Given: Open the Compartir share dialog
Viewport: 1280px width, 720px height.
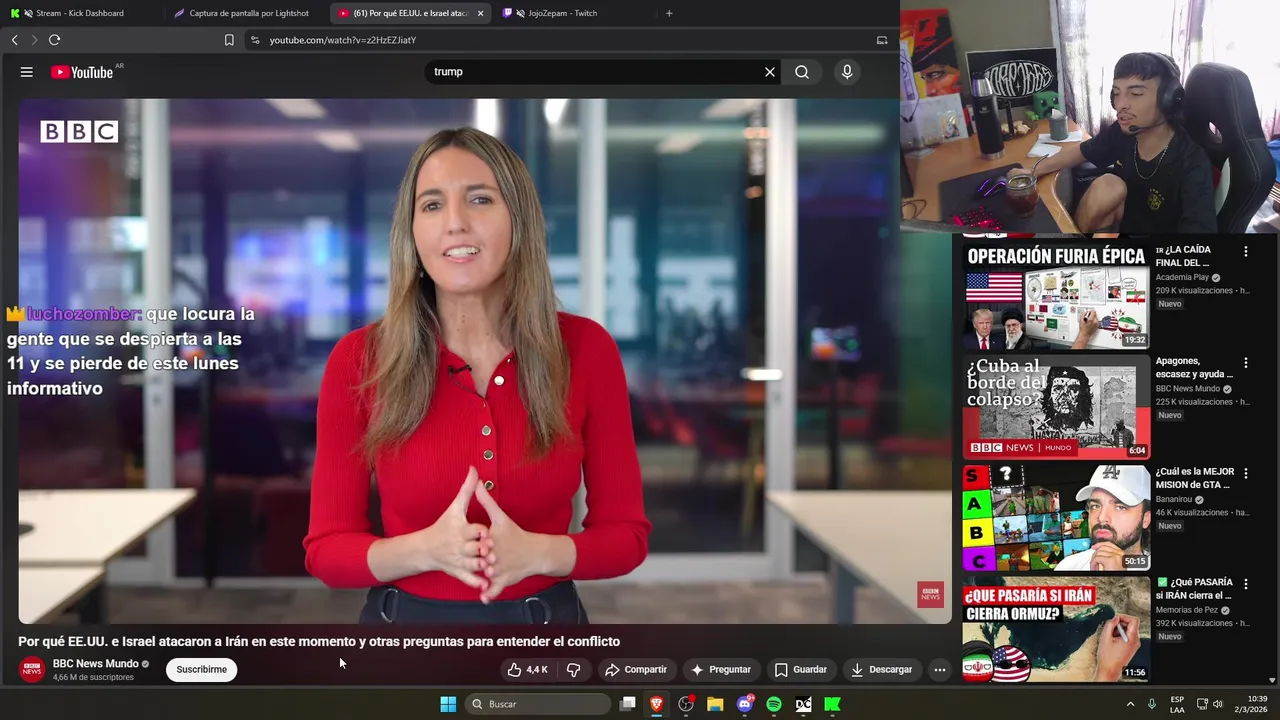Looking at the screenshot, I should 635,670.
